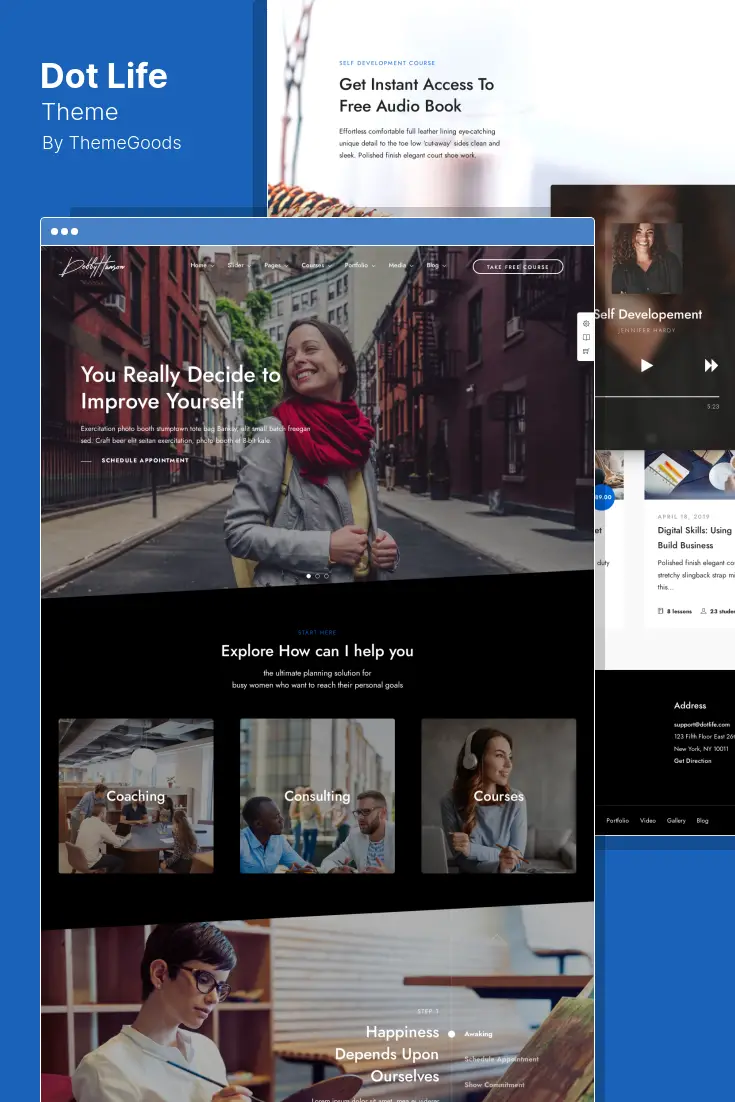
Task: Select the Schedule Appointment step label
Action: pos(502,1059)
